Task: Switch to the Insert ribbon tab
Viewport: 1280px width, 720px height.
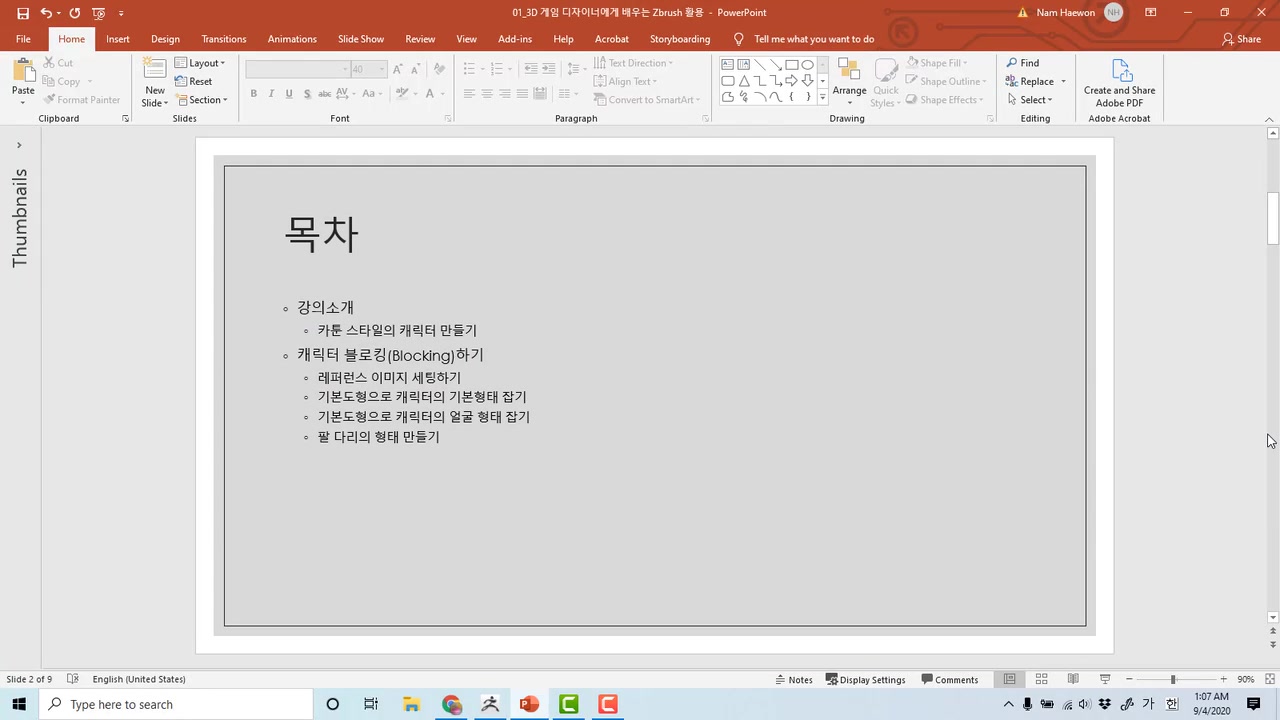Action: 117,38
